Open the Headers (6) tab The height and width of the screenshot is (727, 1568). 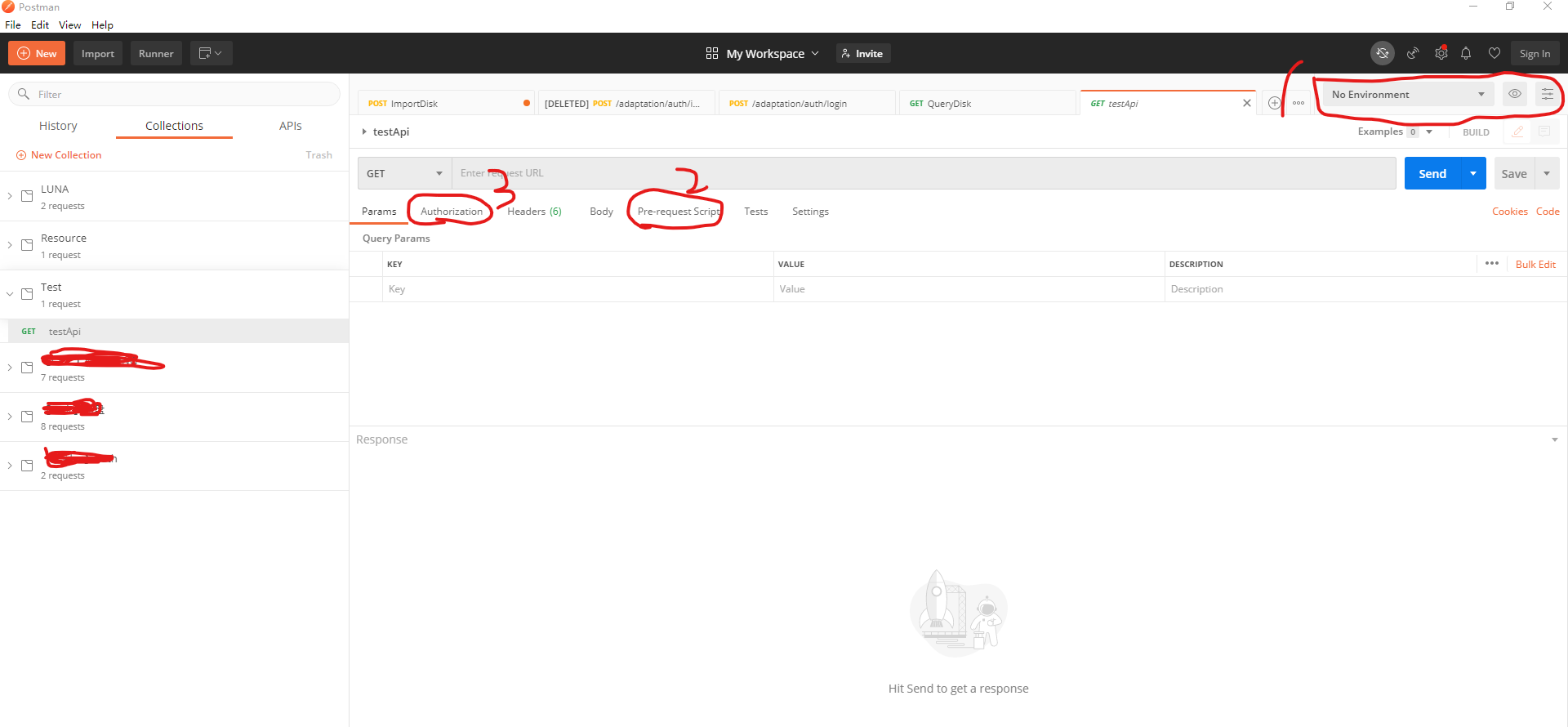coord(534,212)
